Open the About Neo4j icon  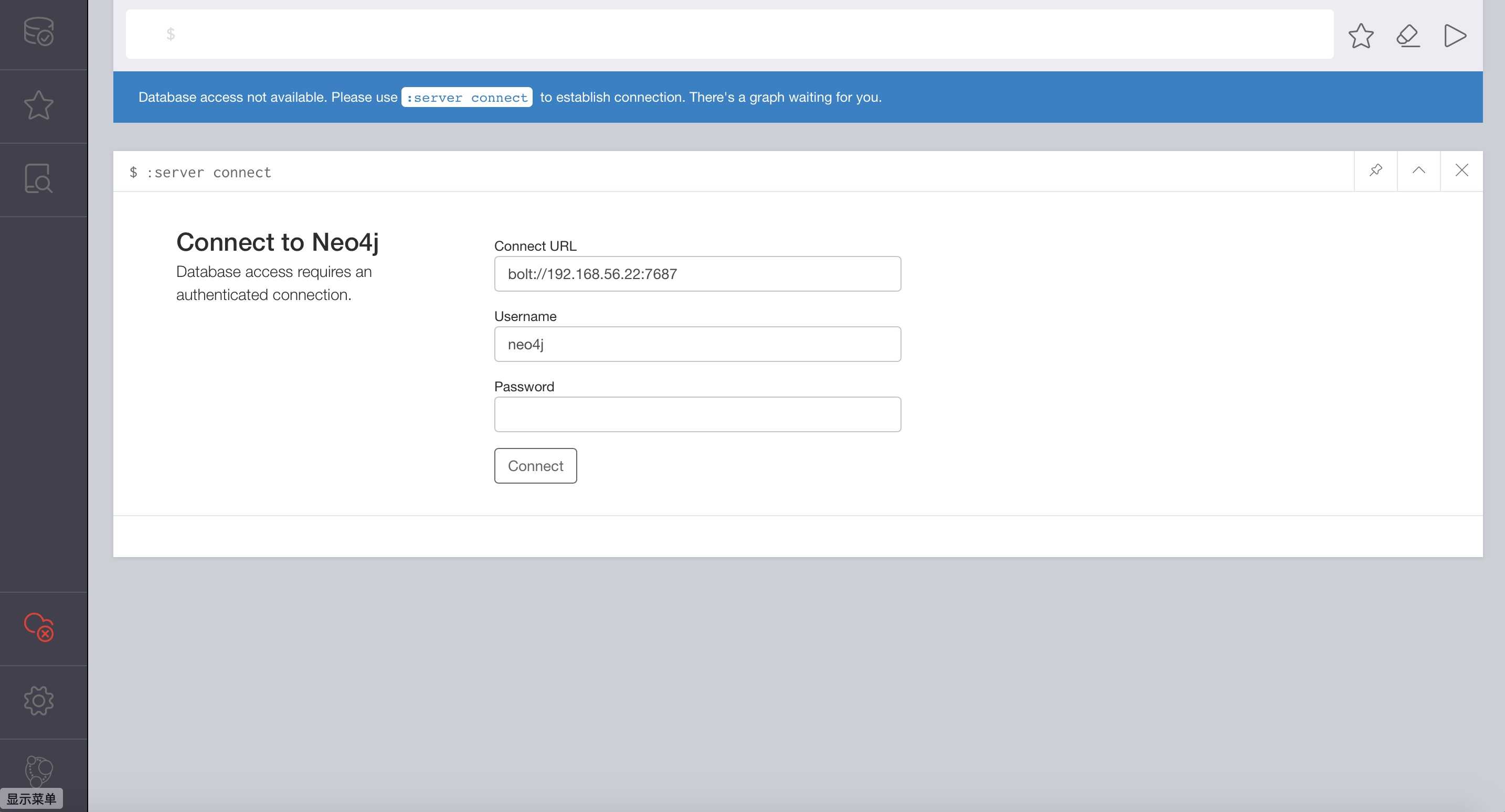[x=38, y=771]
